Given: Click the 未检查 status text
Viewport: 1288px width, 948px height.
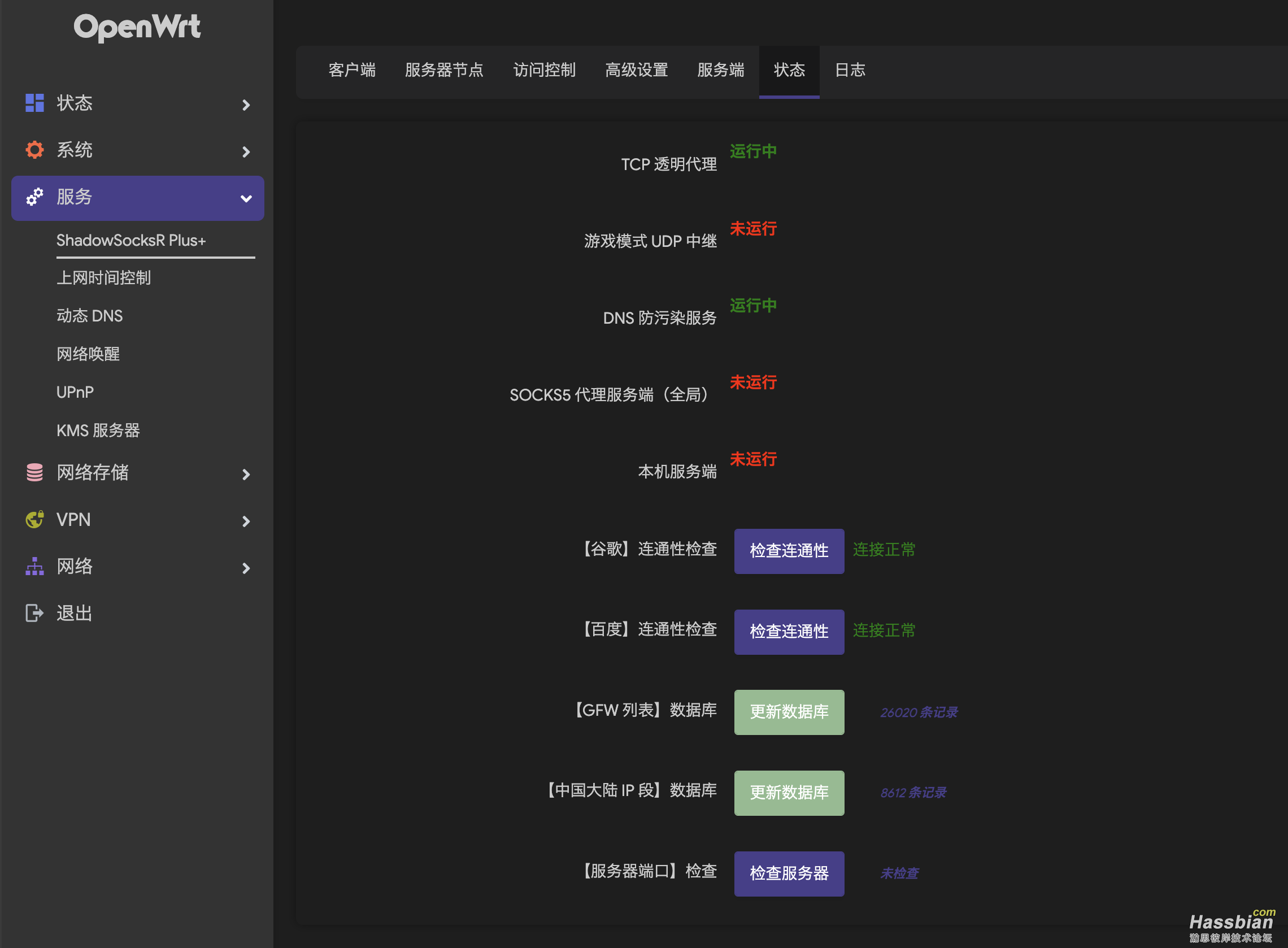Looking at the screenshot, I should (899, 874).
